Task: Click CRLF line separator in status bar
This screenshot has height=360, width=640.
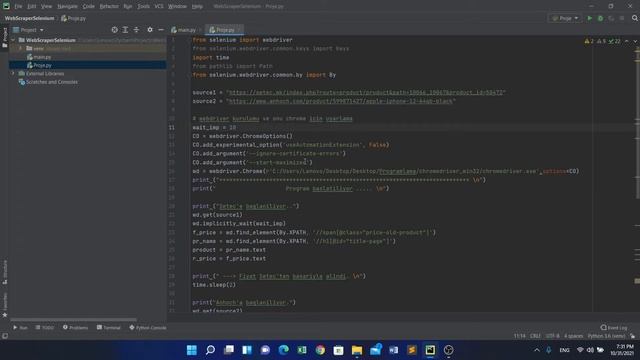Action: point(535,336)
